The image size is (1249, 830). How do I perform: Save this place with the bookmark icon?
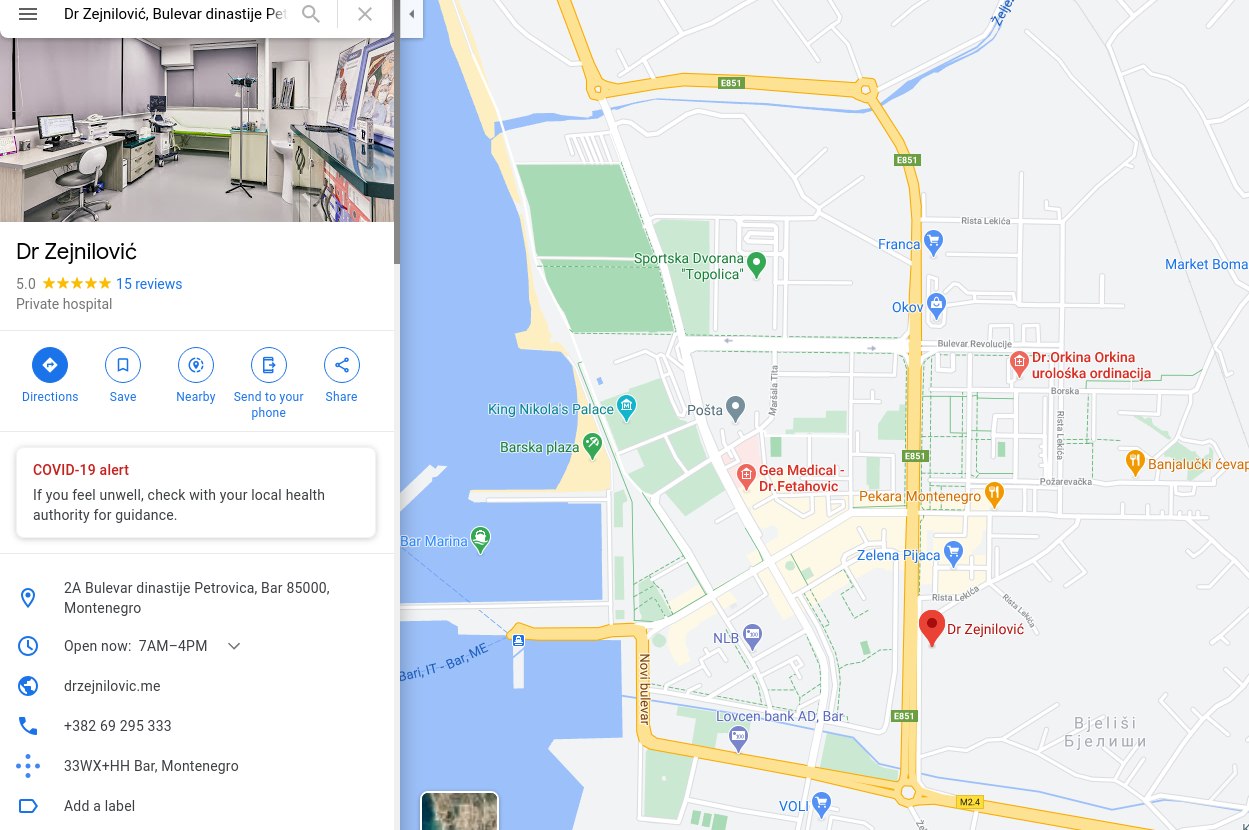(x=123, y=365)
